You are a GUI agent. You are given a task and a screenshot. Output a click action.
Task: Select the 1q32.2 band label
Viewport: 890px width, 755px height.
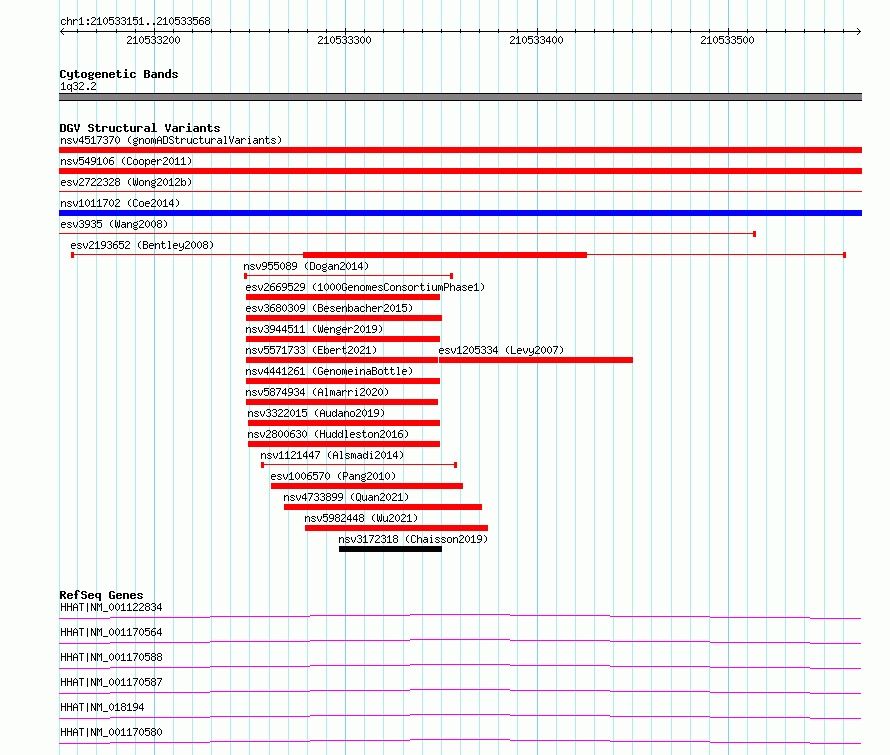tap(78, 86)
